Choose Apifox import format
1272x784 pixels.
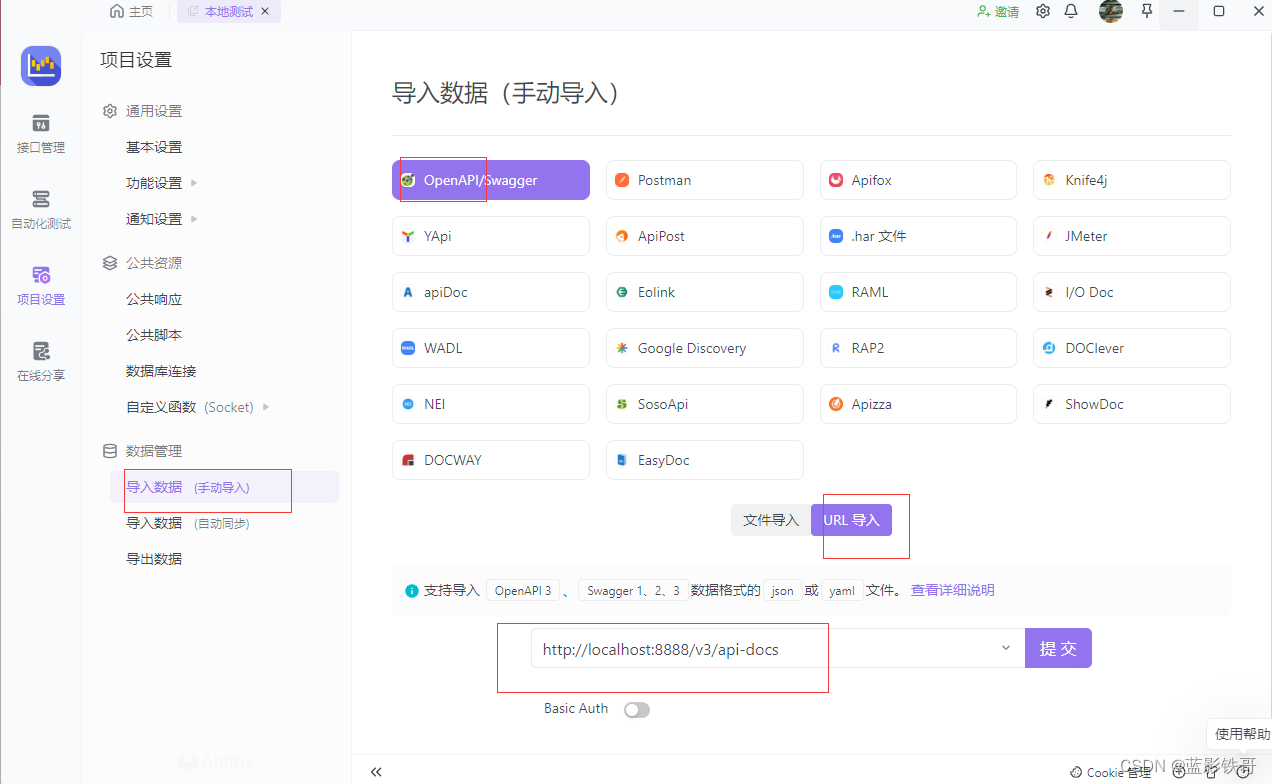[919, 180]
